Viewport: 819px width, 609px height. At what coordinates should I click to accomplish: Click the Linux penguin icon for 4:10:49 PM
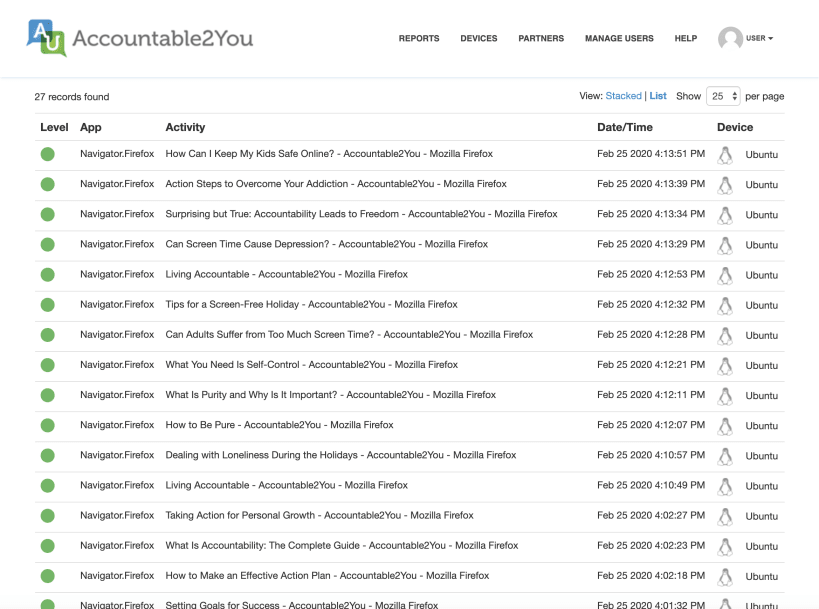[x=724, y=487]
